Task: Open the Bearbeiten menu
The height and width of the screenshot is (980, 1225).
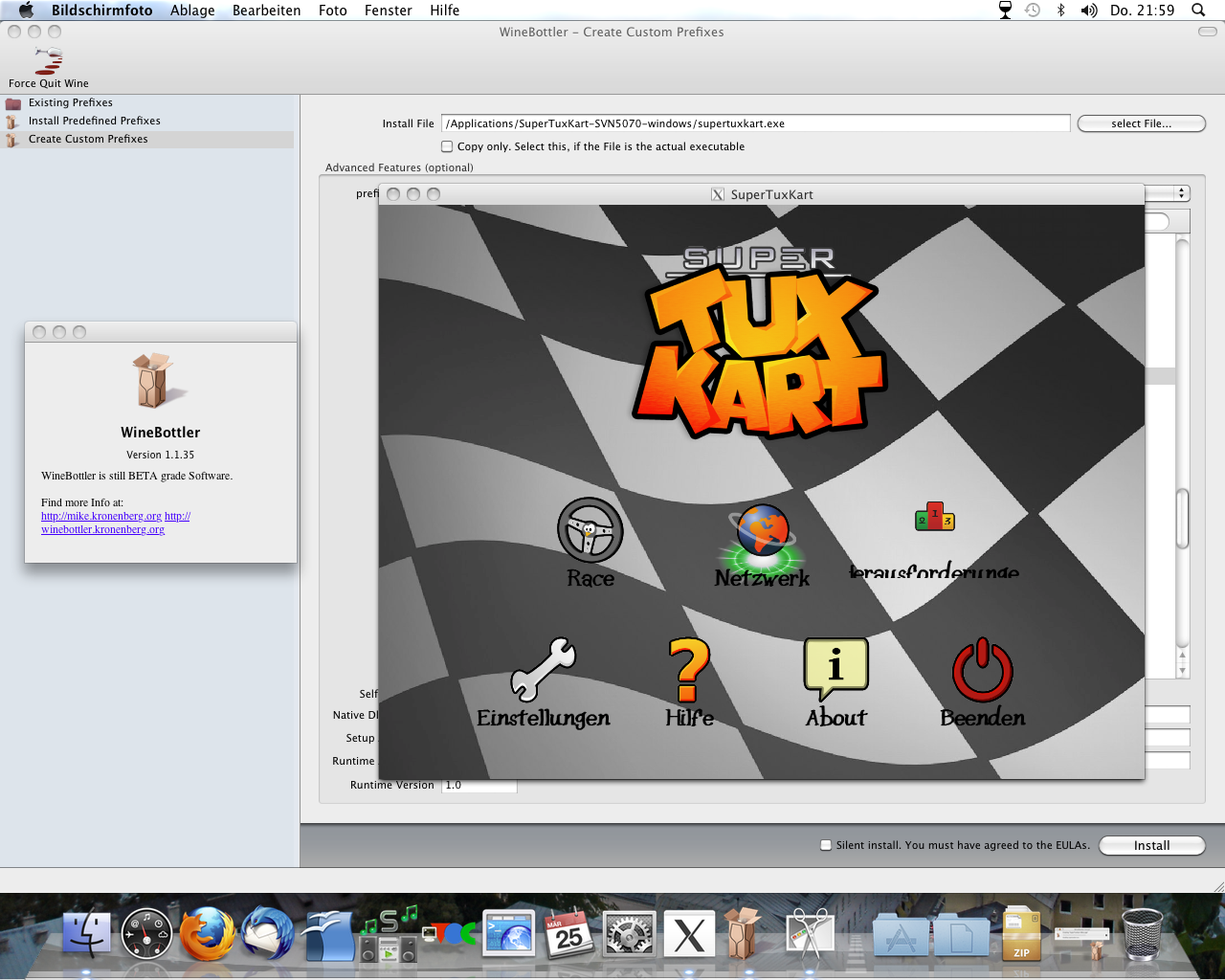Action: [266, 10]
